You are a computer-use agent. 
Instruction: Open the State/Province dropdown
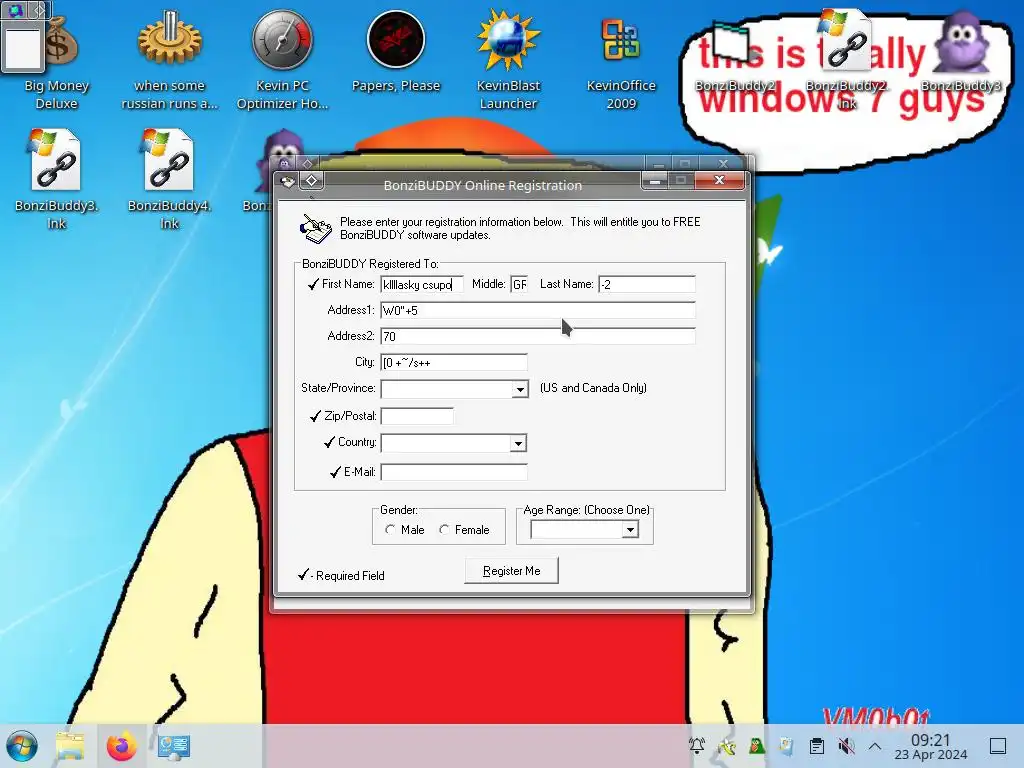[520, 389]
